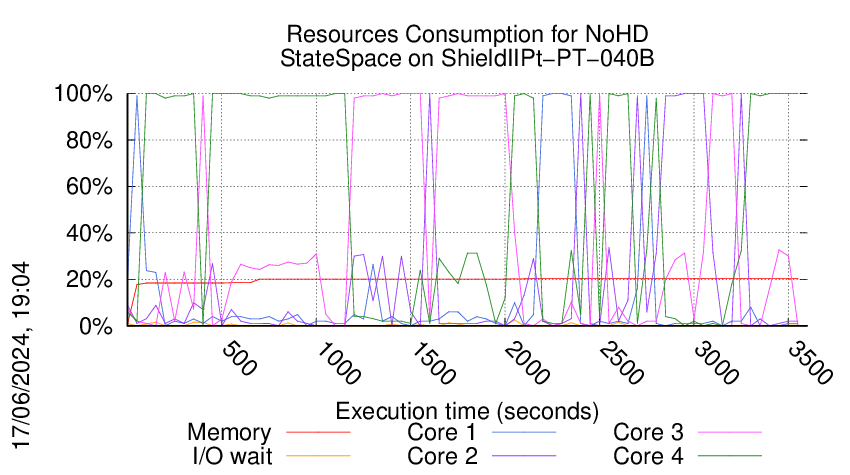Click the 2500 x-axis tick label

point(621,363)
